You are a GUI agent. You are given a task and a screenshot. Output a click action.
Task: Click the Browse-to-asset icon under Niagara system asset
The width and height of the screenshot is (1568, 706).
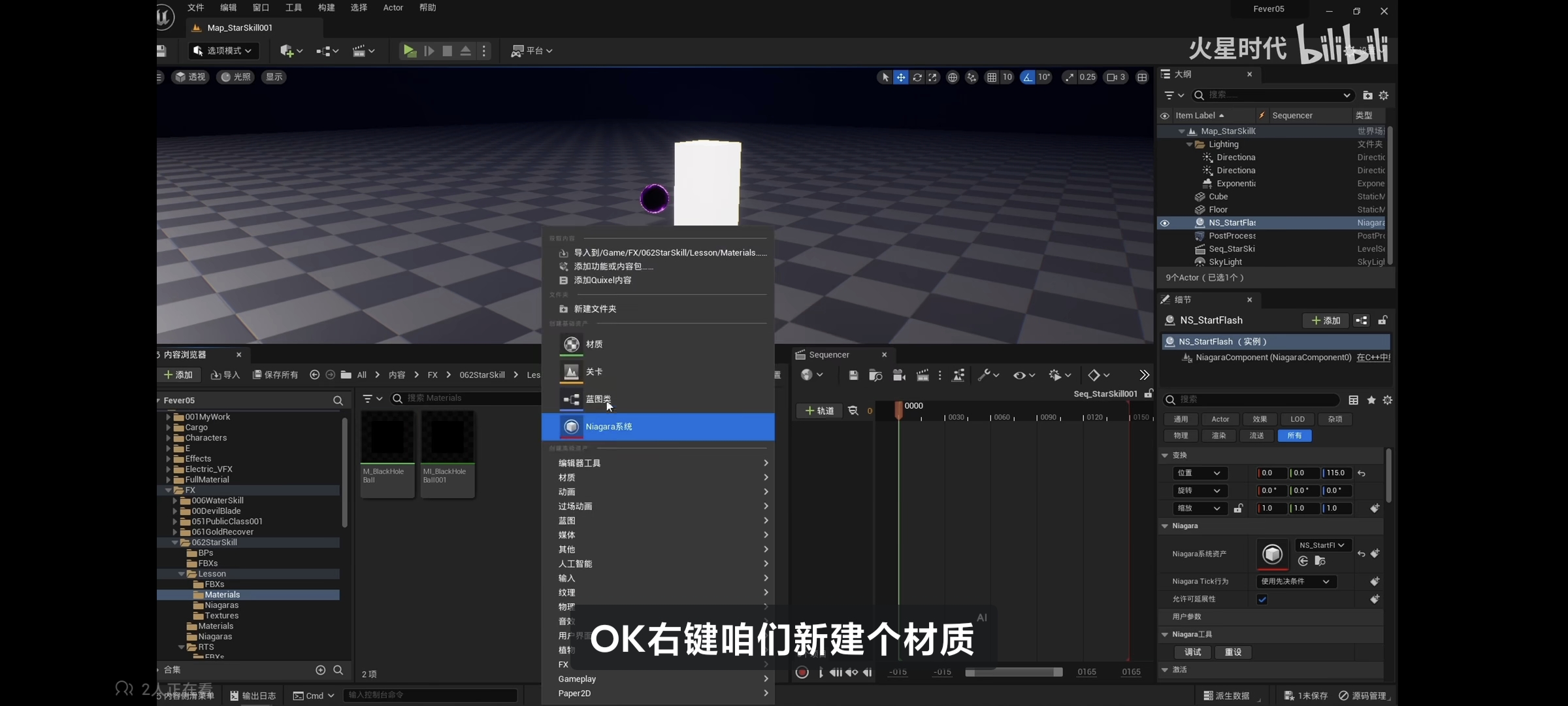[1320, 561]
